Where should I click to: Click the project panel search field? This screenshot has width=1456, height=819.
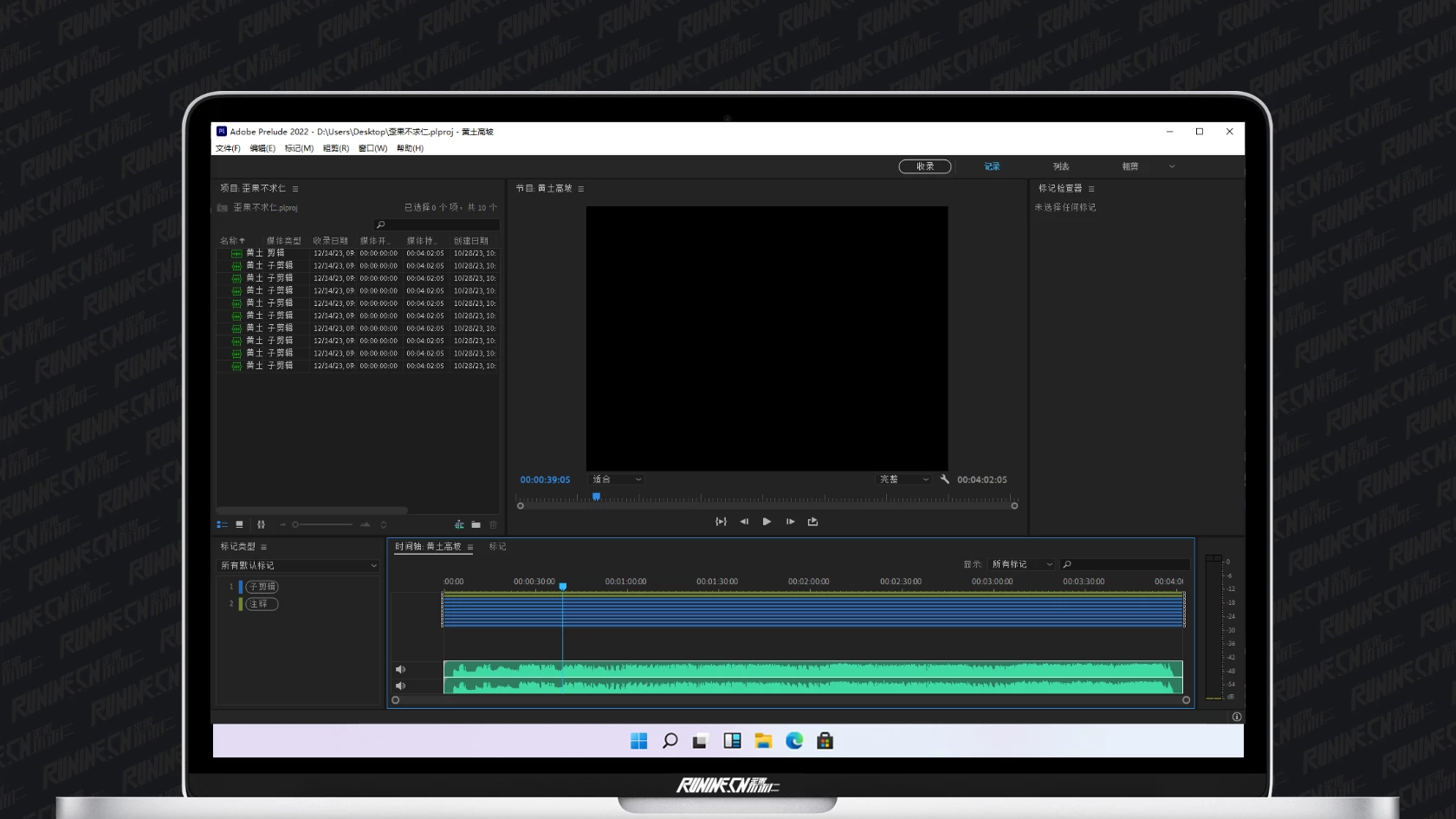tap(437, 225)
